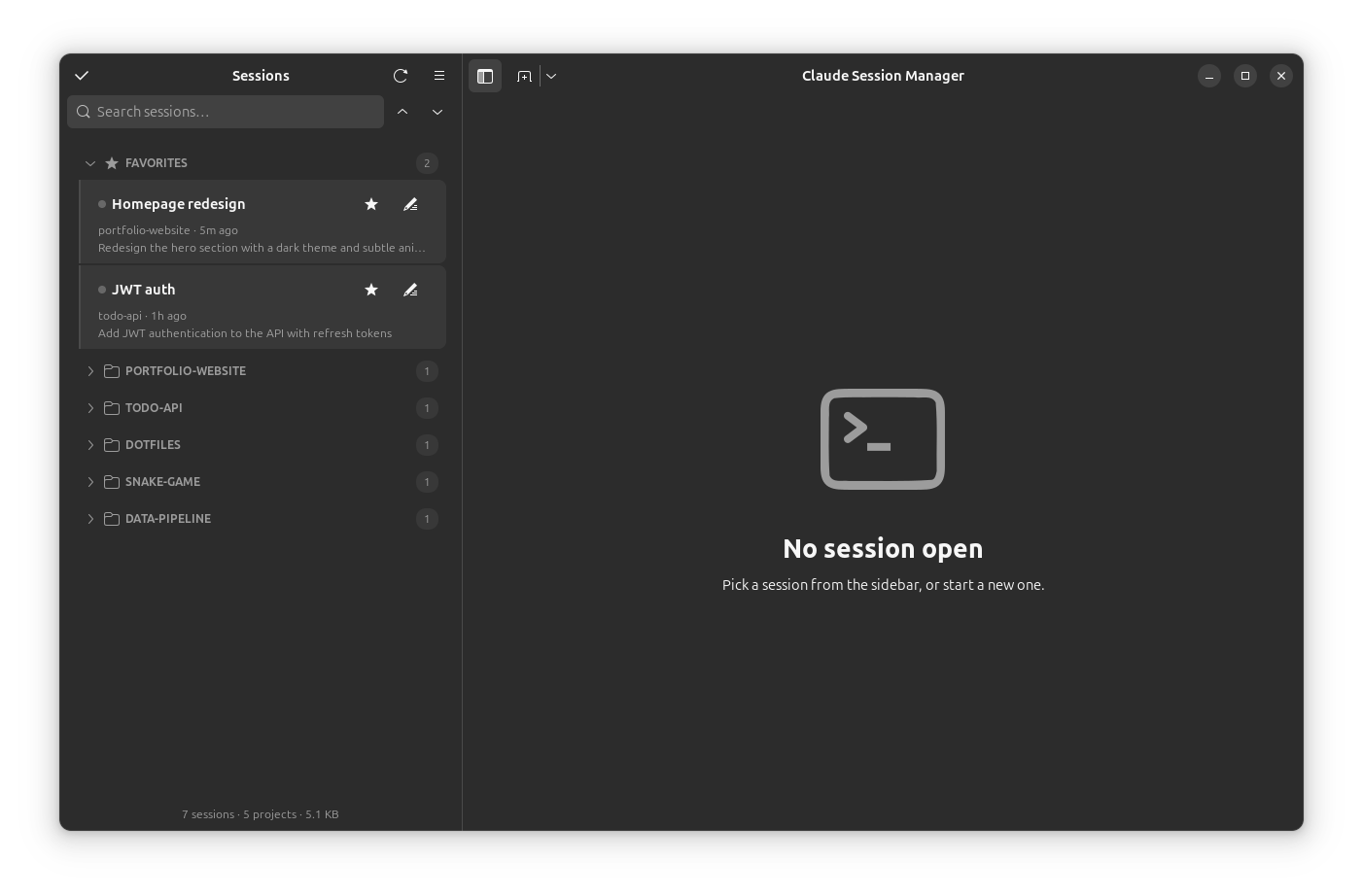
Task: Rename the JWT auth session
Action: tap(410, 290)
